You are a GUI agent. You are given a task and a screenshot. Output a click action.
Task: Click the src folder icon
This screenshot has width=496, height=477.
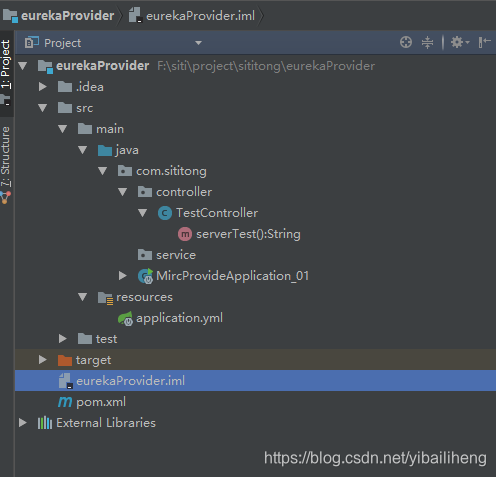point(65,108)
